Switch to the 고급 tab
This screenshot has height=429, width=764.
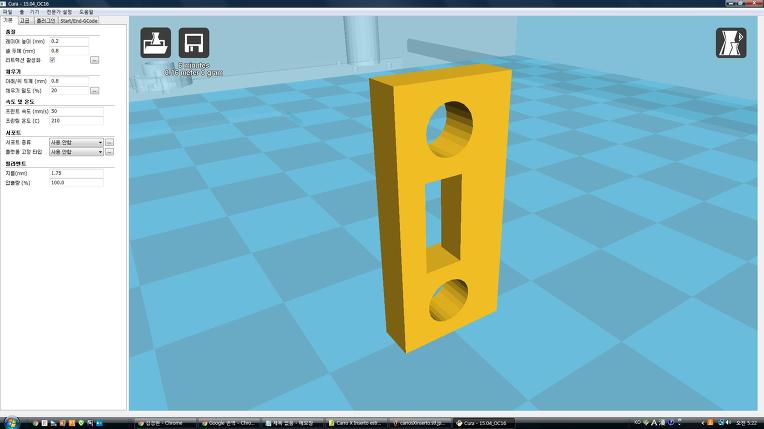[24, 20]
